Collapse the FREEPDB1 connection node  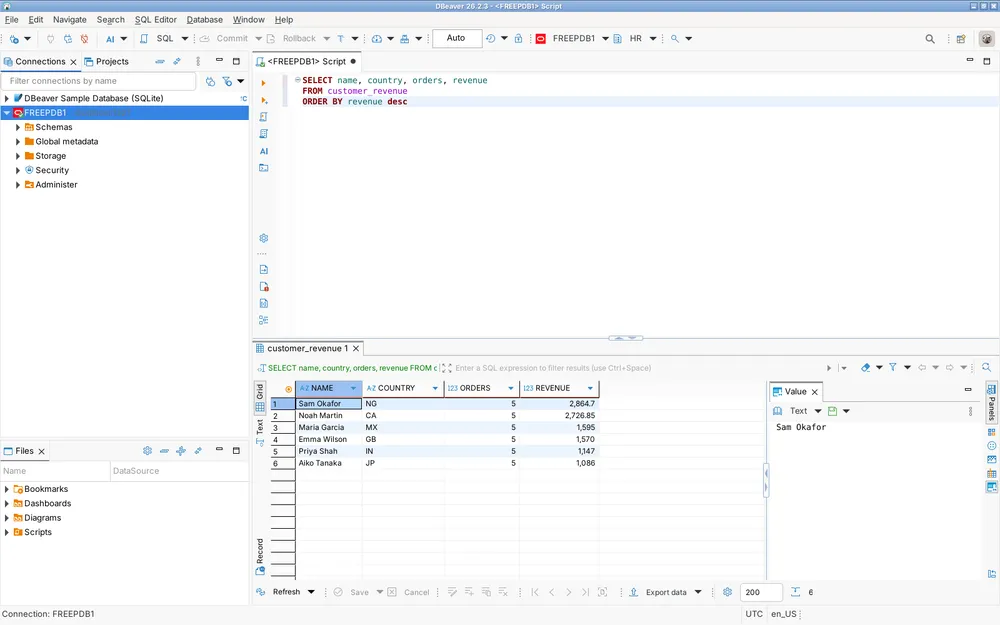[x=6, y=113]
